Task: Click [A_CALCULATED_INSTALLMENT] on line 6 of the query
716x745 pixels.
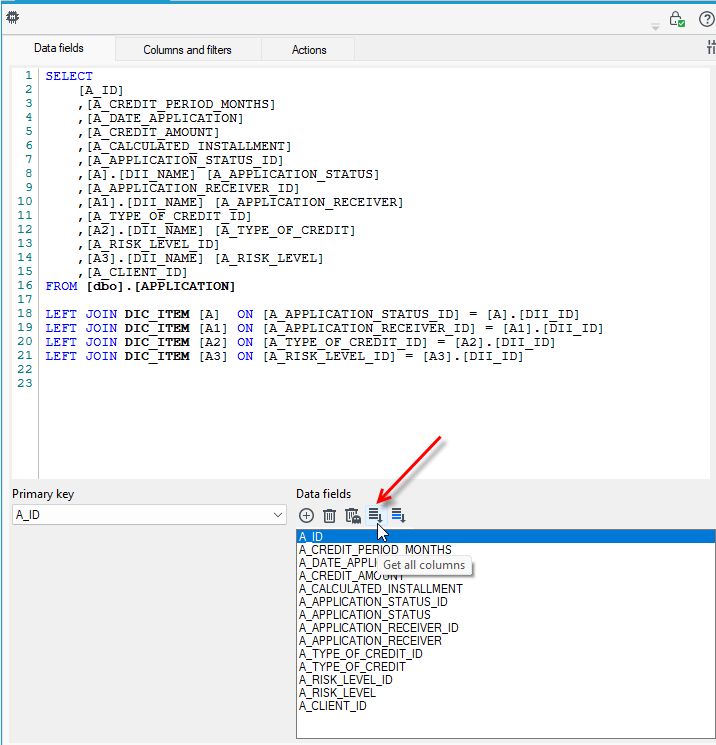Action: pyautogui.click(x=189, y=146)
